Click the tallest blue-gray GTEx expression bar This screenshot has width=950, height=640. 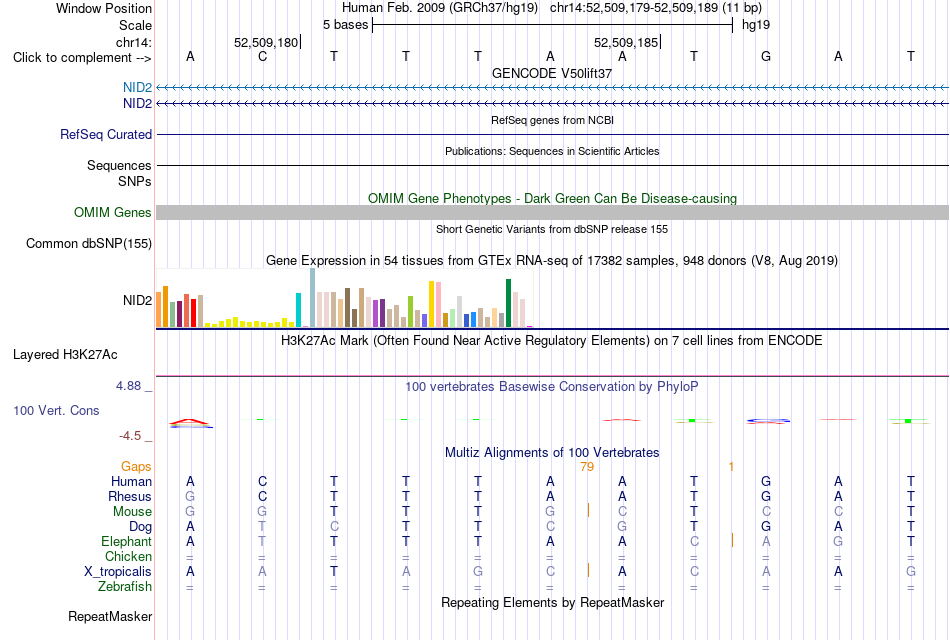(x=313, y=298)
